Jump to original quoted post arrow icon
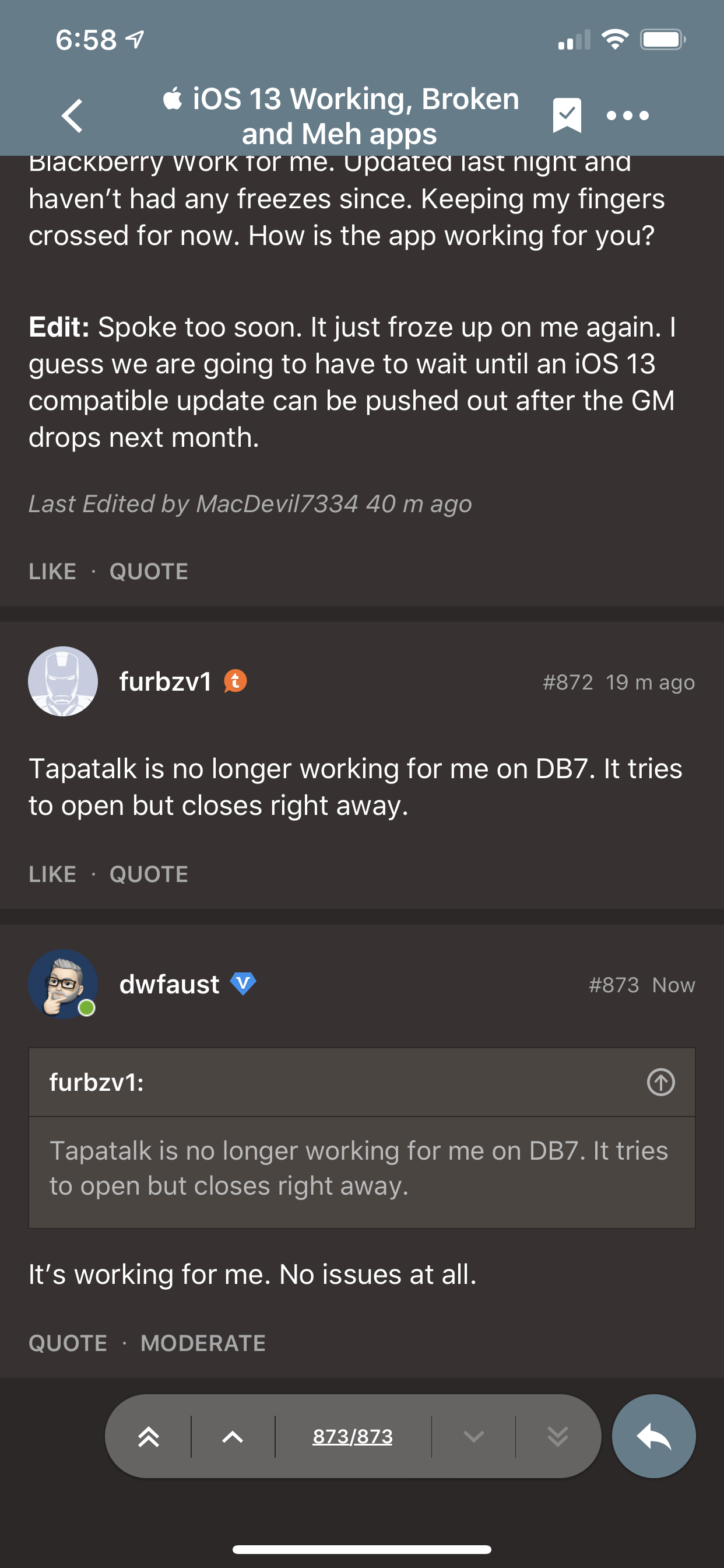724x1568 pixels. pos(660,1081)
